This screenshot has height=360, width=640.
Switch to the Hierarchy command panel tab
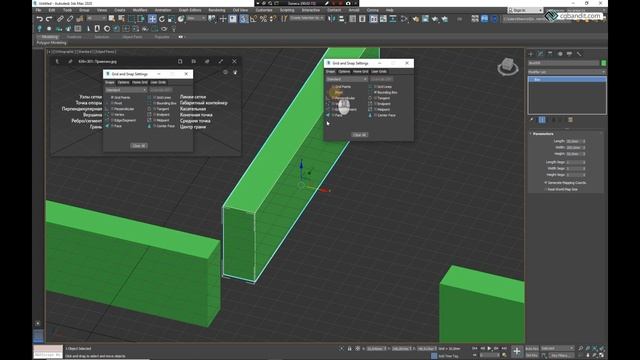550,53
